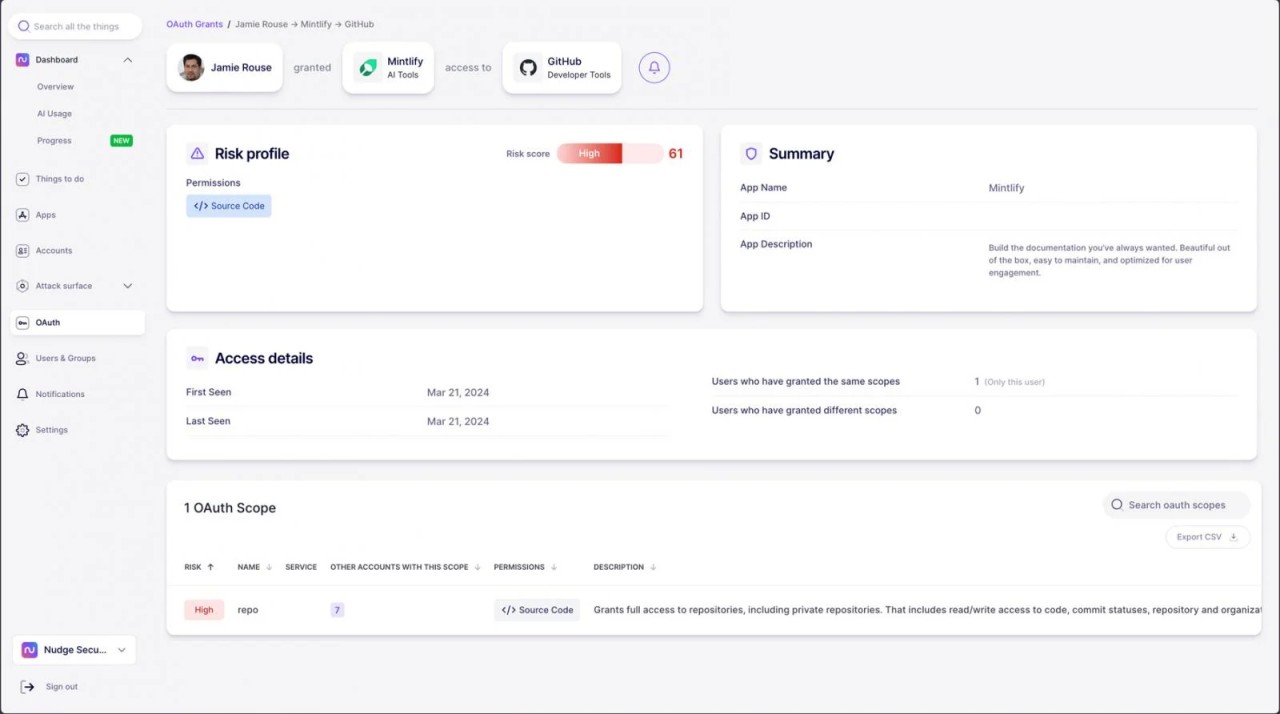Open Apps from sidebar icon

point(23,215)
